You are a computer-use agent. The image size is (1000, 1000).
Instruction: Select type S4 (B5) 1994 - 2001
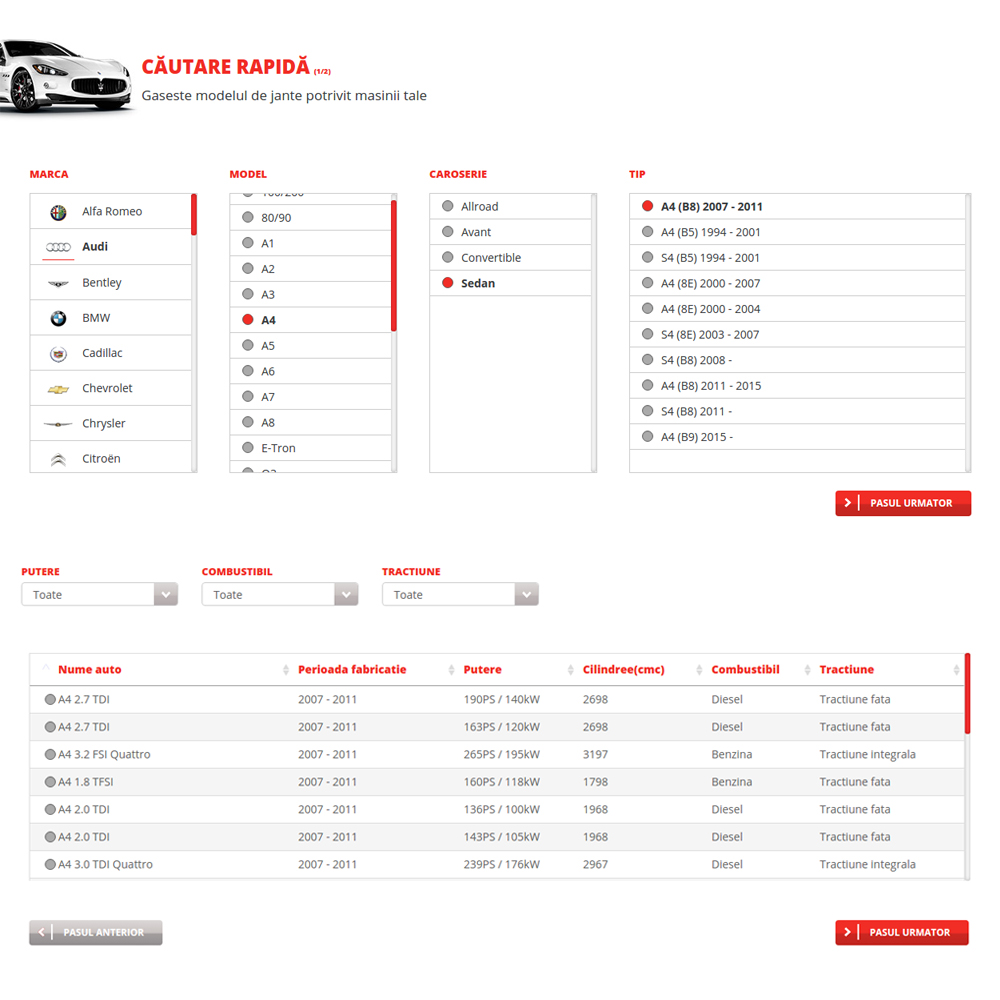797,258
